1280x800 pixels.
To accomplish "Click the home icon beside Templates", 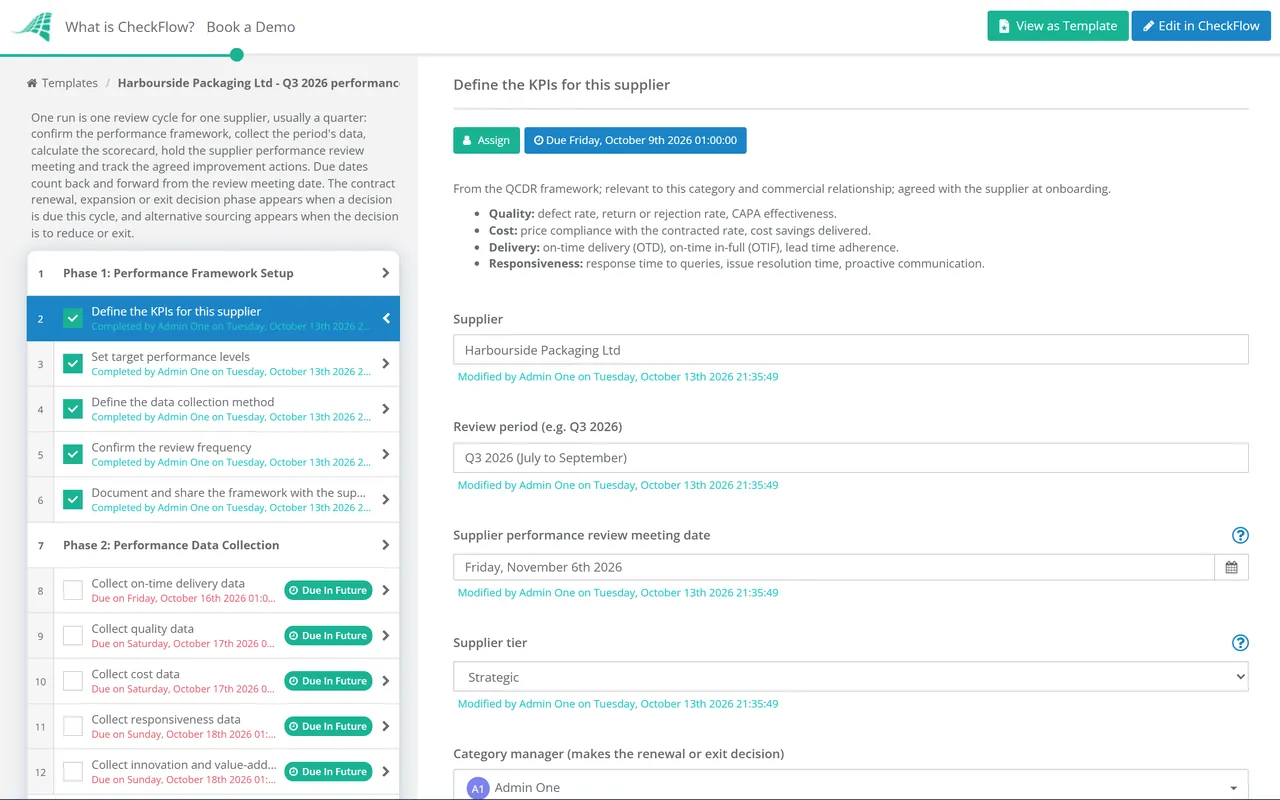I will (32, 83).
